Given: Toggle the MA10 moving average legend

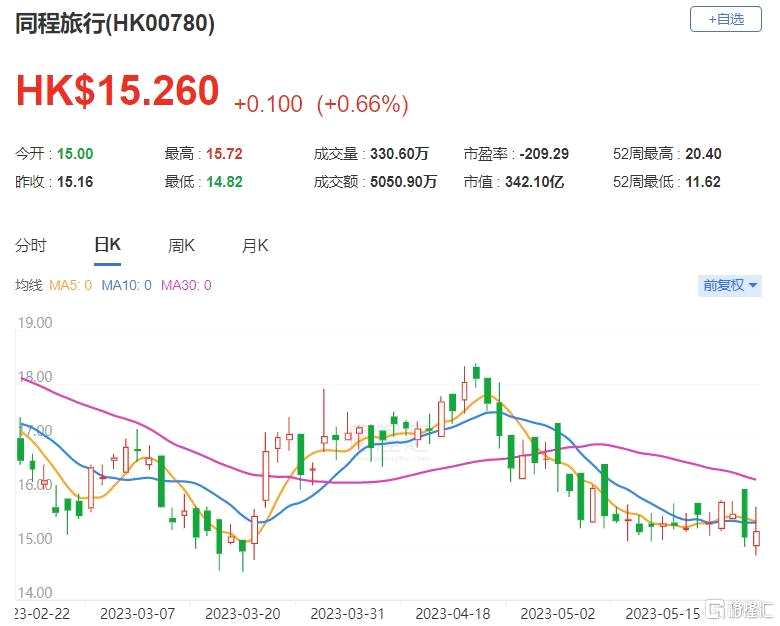Looking at the screenshot, I should point(126,286).
